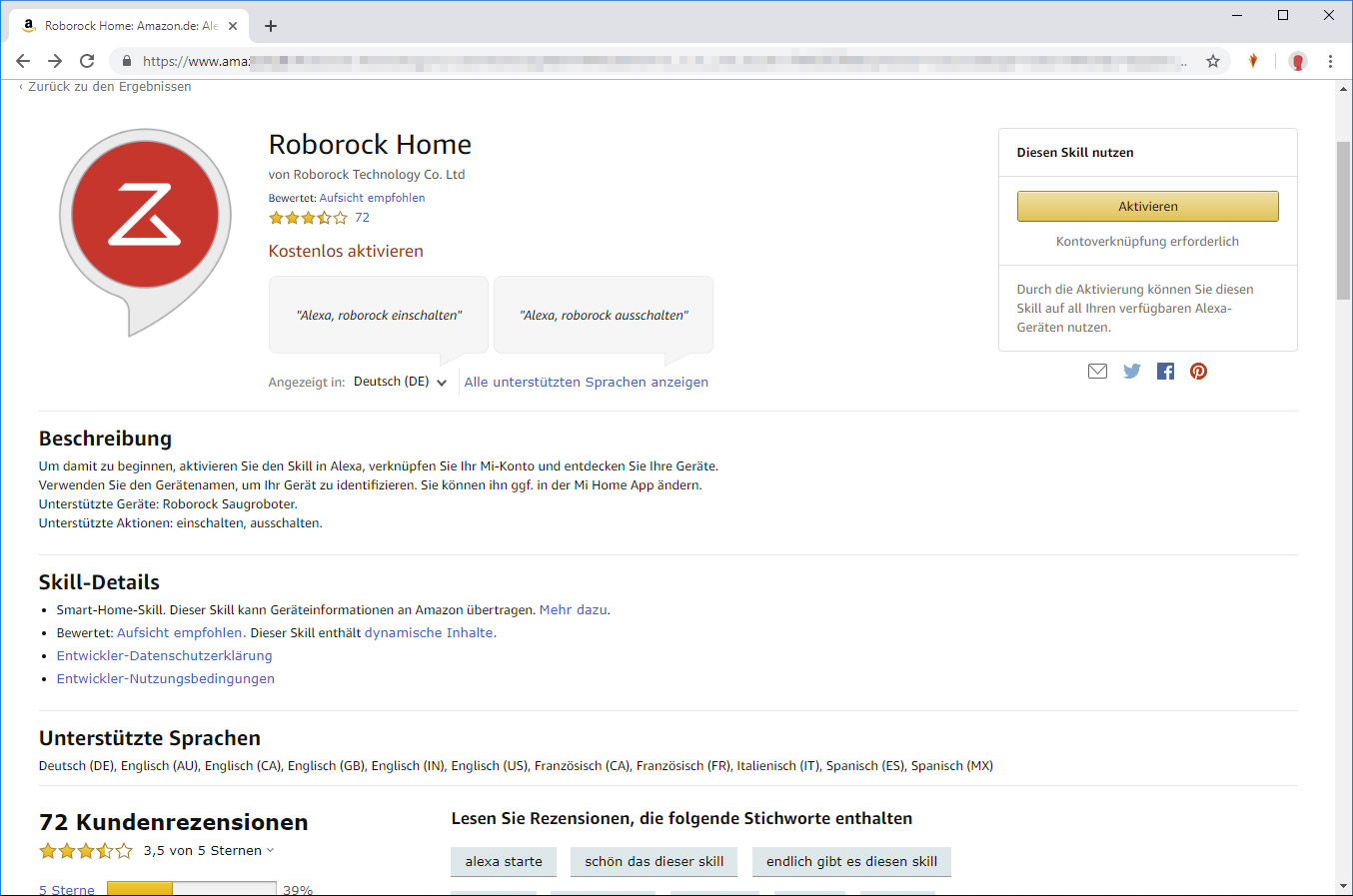Open the browser profile avatar

[1298, 61]
